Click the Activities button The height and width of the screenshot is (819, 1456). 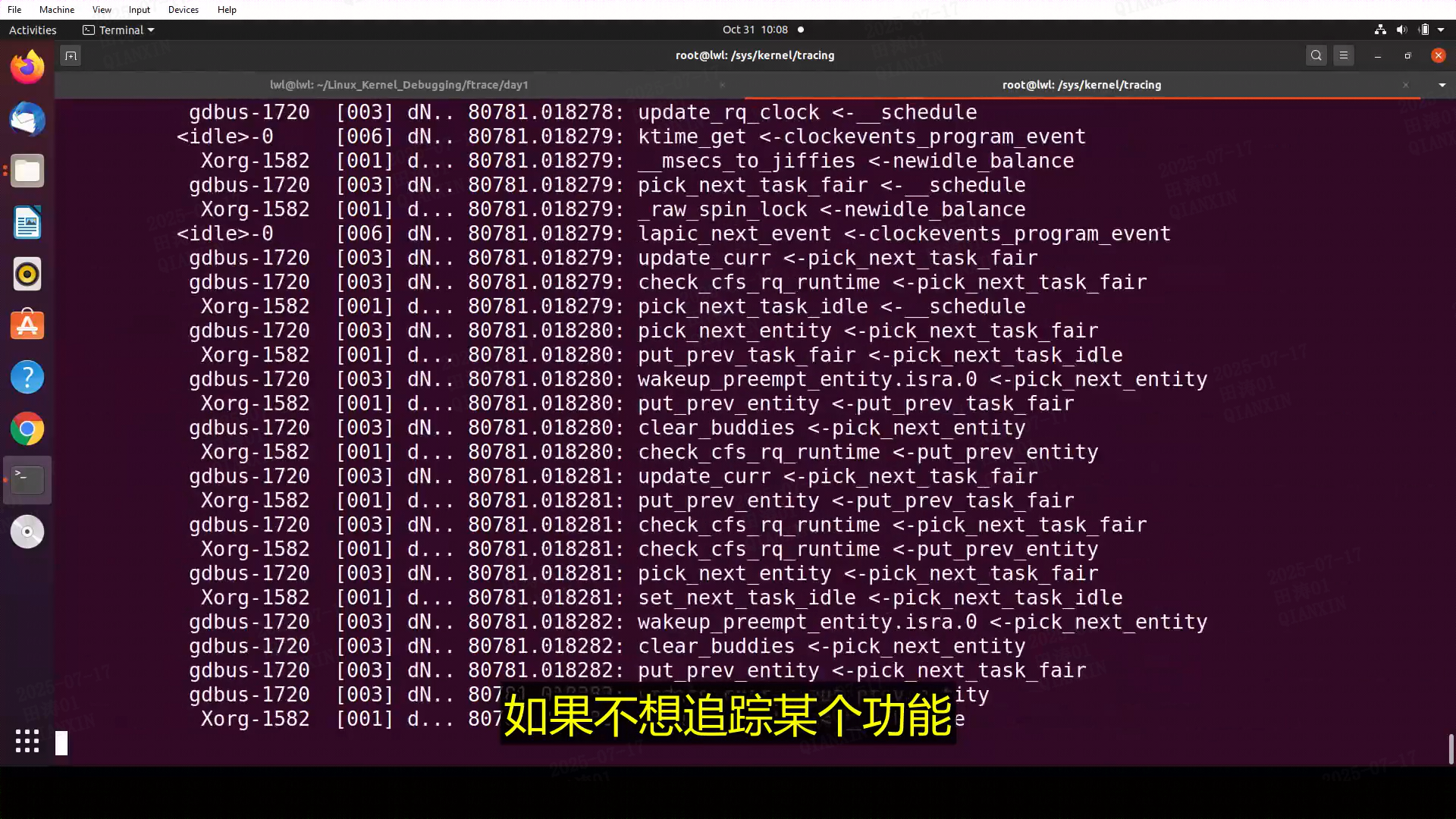33,30
